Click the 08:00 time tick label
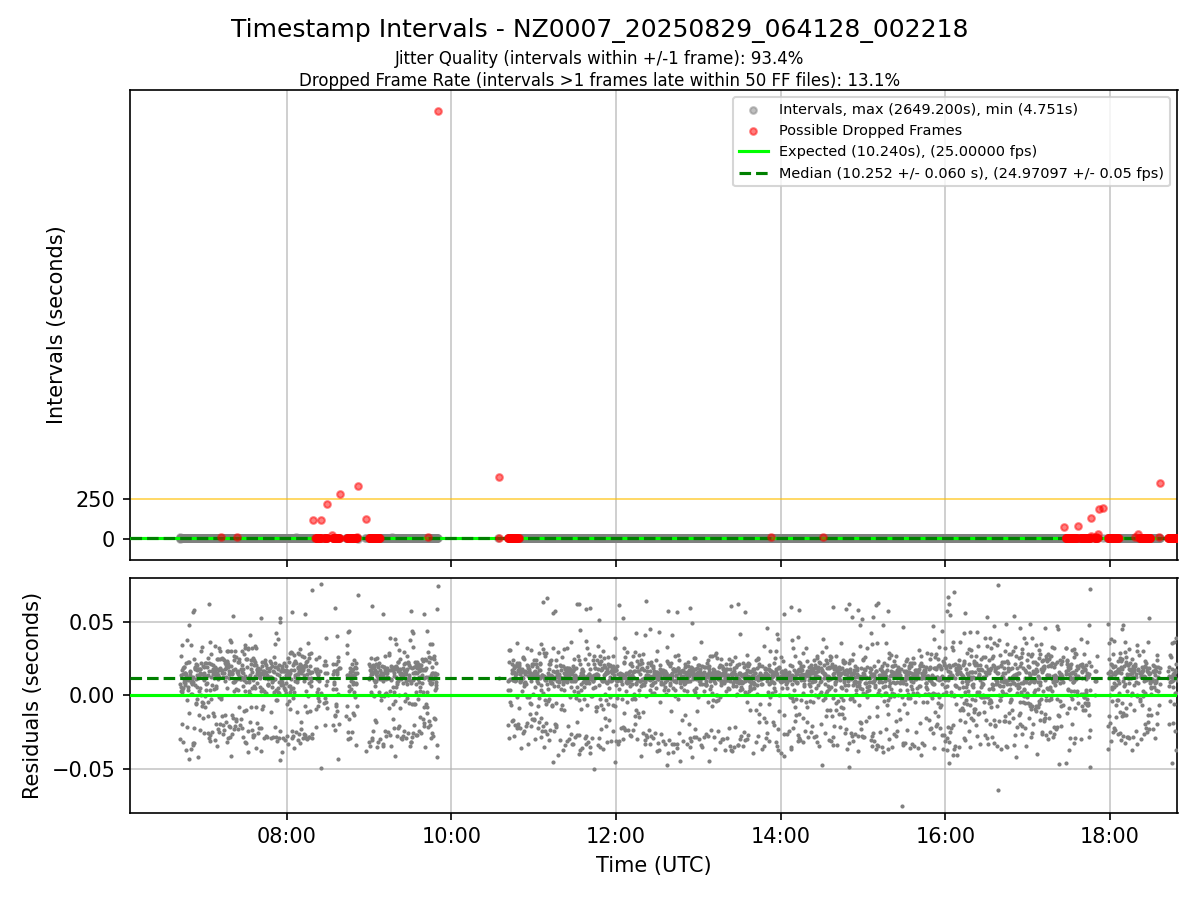Viewport: 1200px width, 900px height. coord(287,835)
